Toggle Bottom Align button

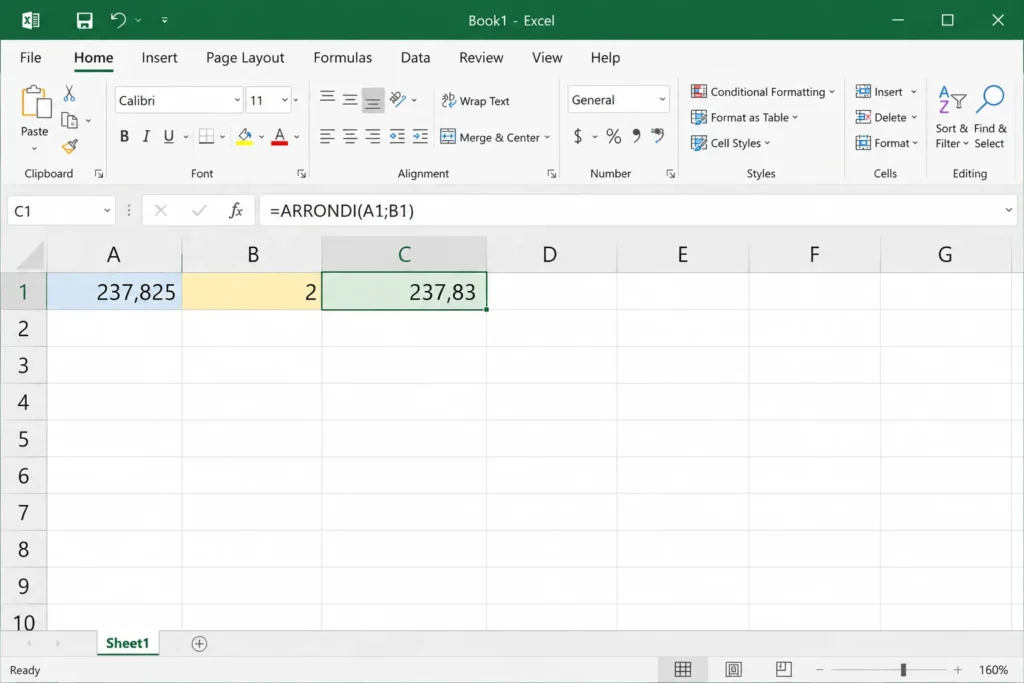pyautogui.click(x=373, y=100)
